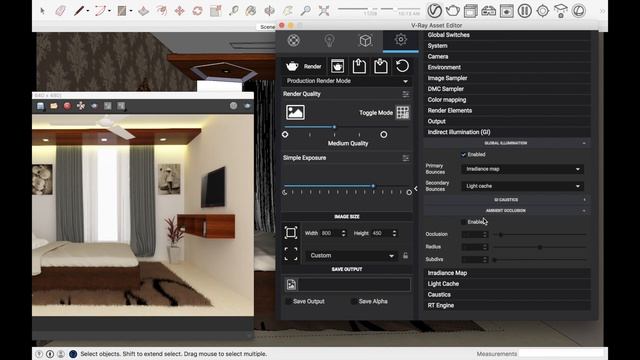640x360 pixels.
Task: Click the Render teapot button in Asset Editor
Action: click(x=303, y=66)
